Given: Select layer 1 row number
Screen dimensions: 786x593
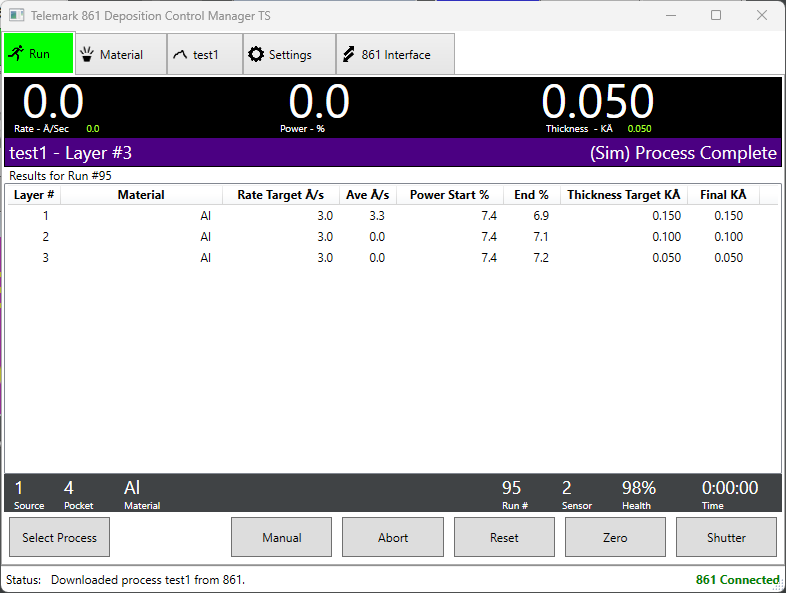Looking at the screenshot, I should pos(46,216).
